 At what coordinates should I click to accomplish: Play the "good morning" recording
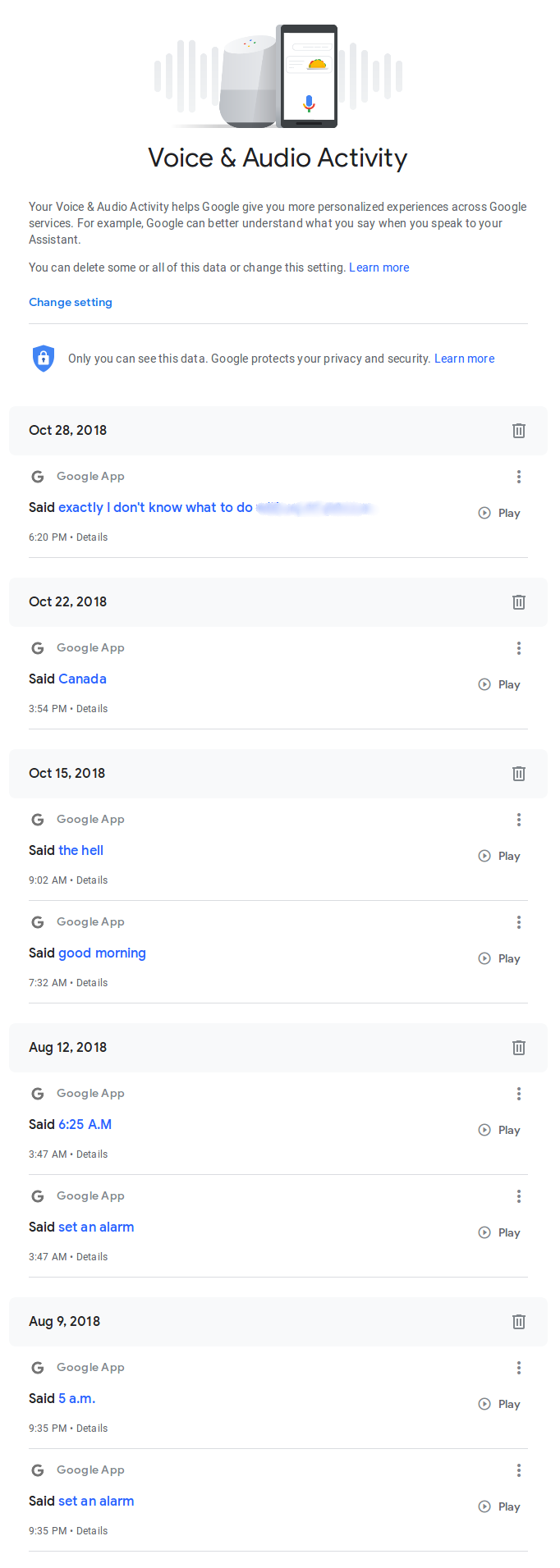(500, 958)
